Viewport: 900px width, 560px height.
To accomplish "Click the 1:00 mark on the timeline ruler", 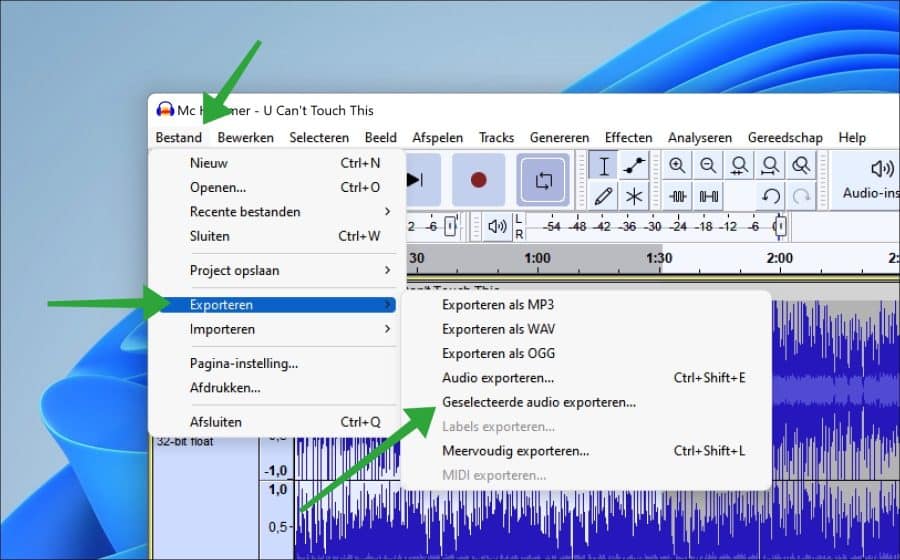I will pos(537,258).
